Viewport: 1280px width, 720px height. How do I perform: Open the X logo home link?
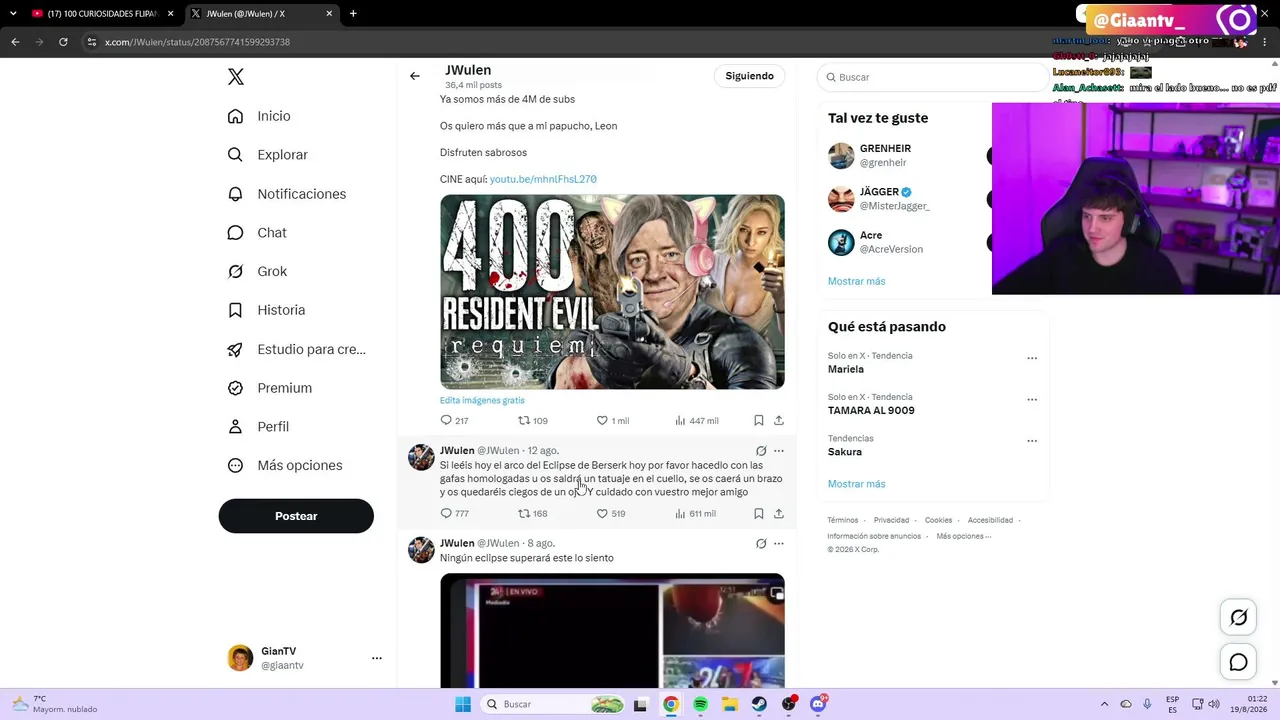pos(236,77)
